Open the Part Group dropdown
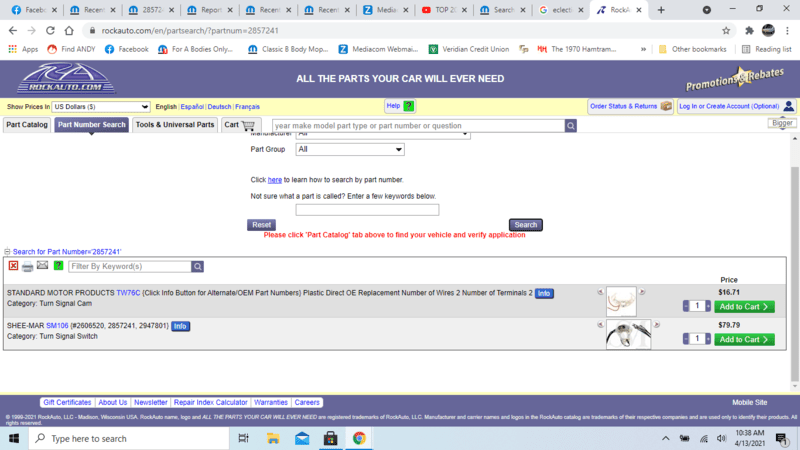The width and height of the screenshot is (800, 450). (350, 149)
